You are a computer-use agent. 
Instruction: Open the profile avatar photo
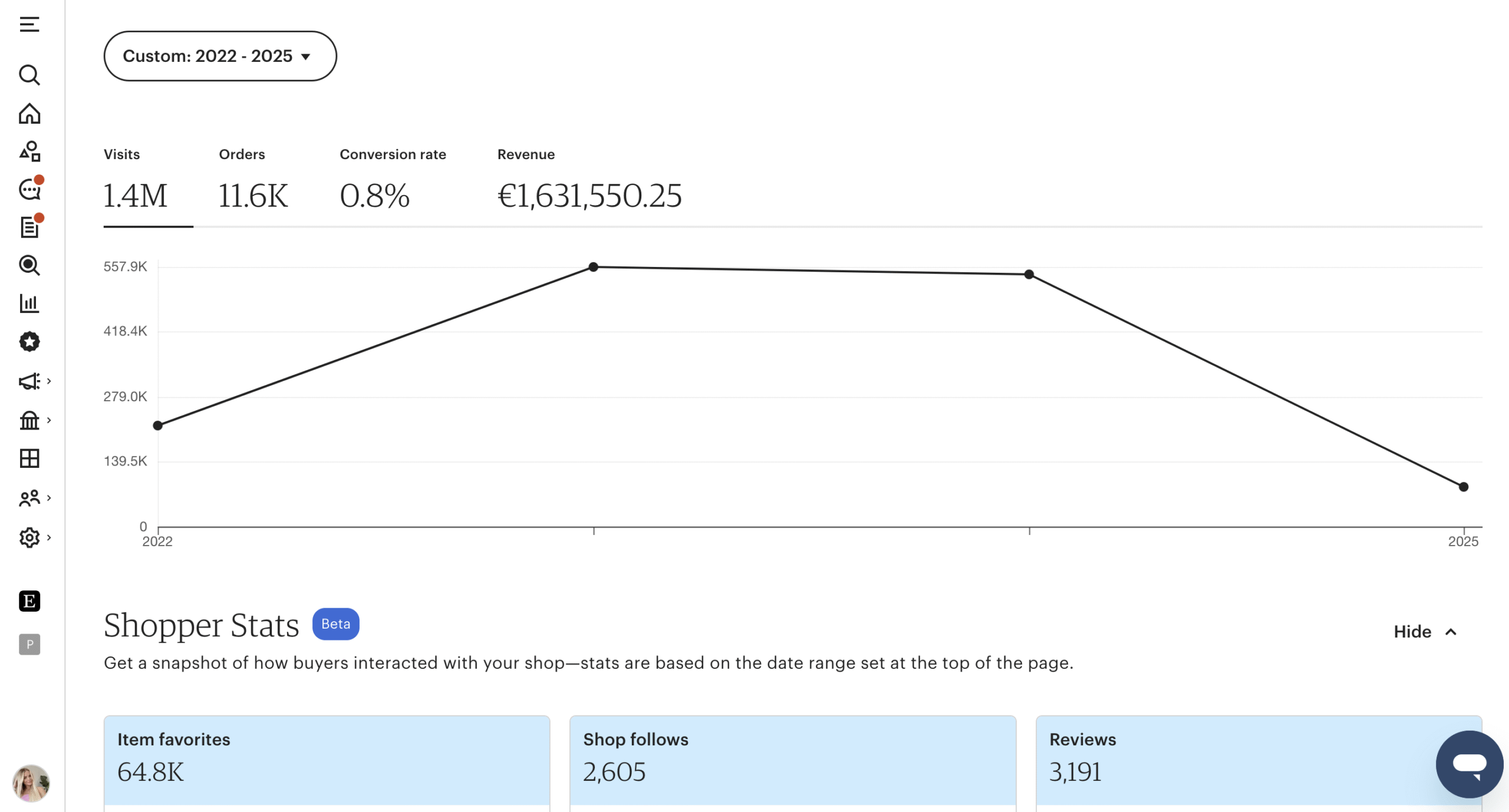31,783
